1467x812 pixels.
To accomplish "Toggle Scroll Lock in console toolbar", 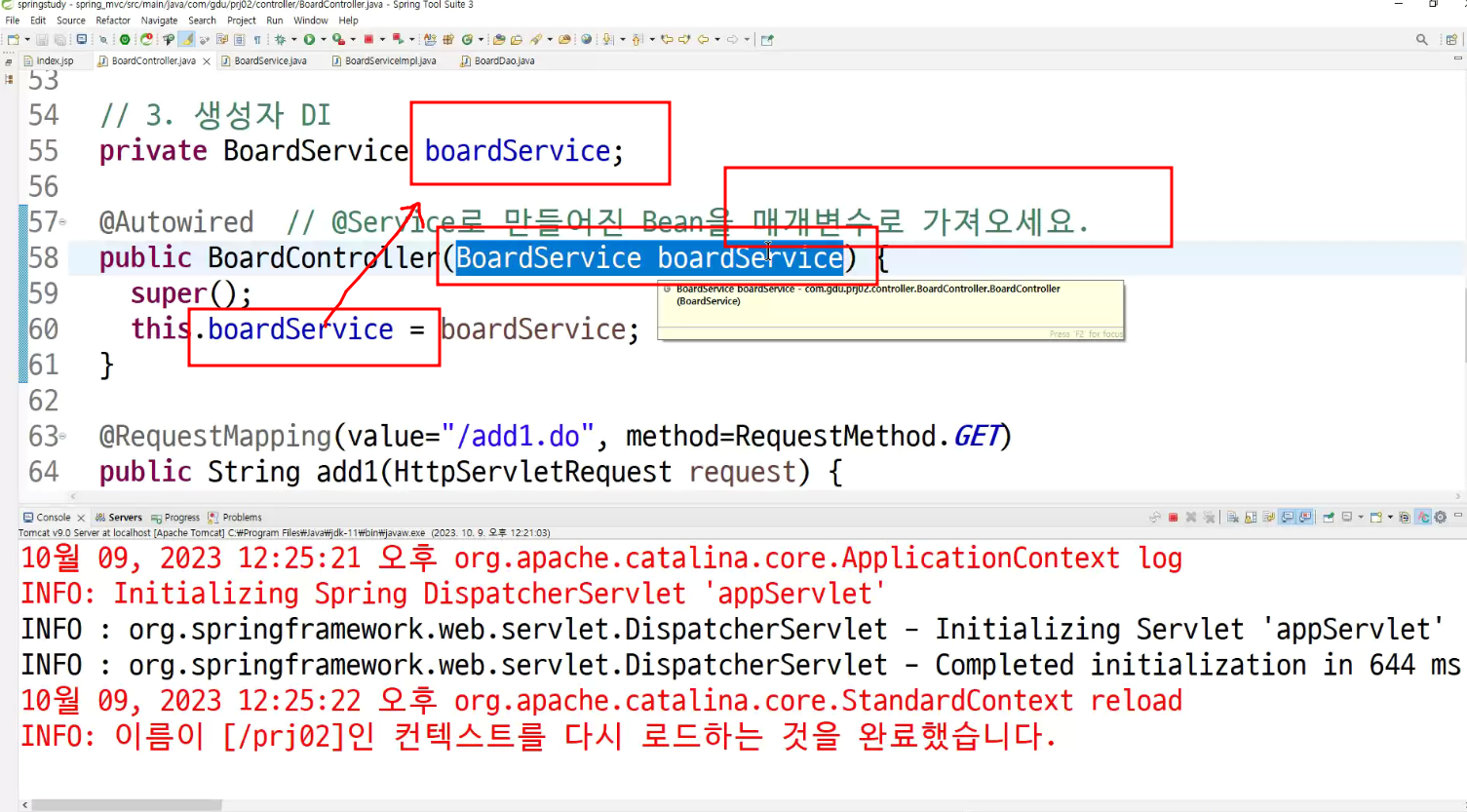I will pyautogui.click(x=1251, y=518).
